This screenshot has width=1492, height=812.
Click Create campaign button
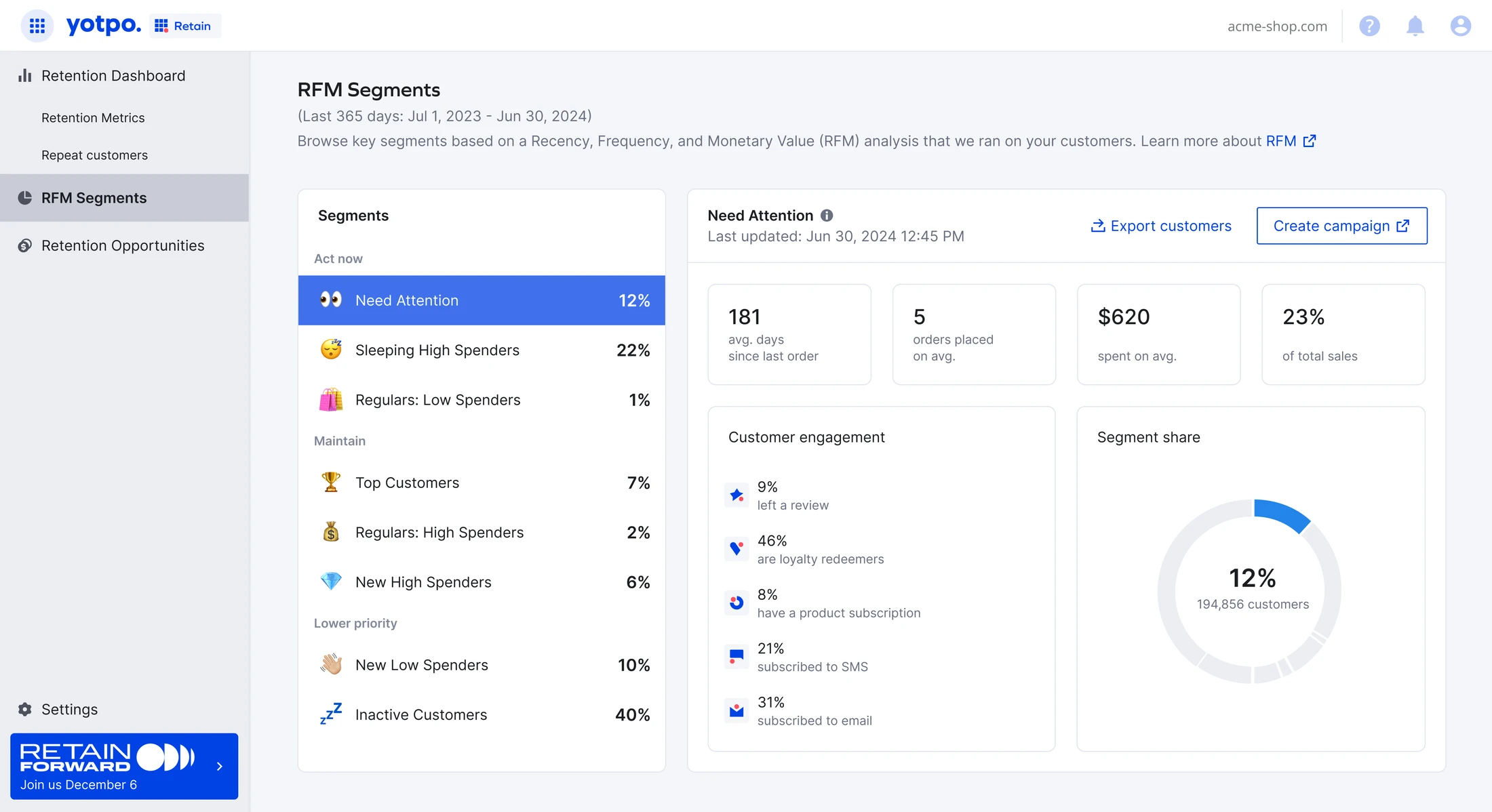(1341, 226)
